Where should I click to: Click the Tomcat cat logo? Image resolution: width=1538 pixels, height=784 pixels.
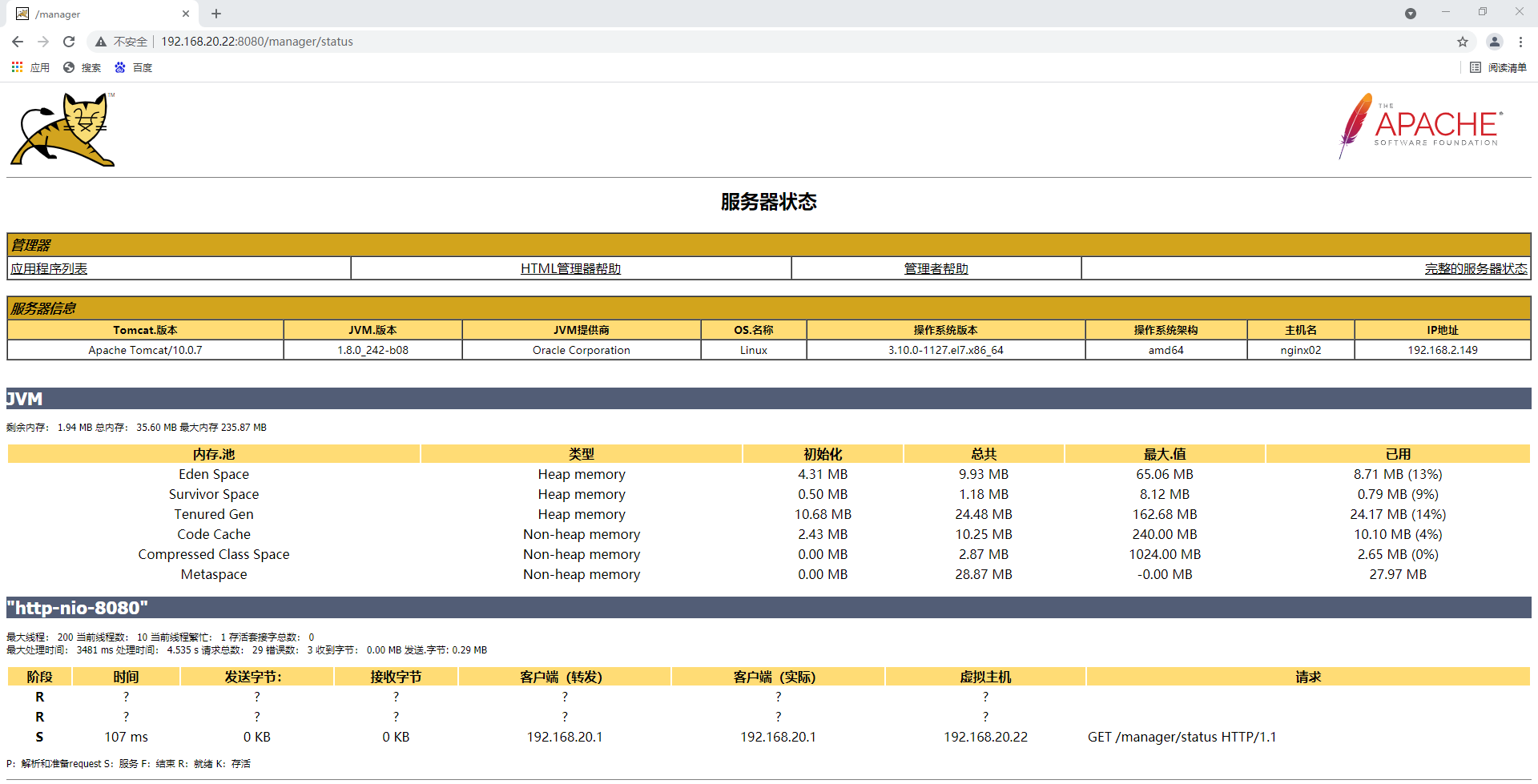point(63,129)
